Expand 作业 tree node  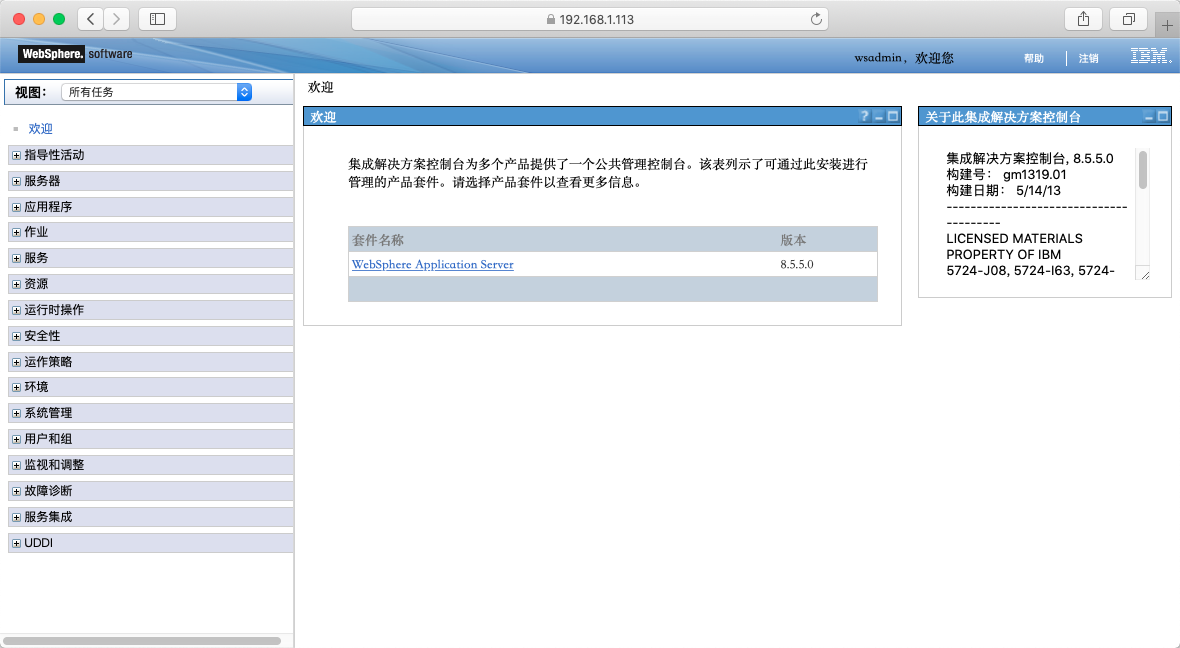[17, 233]
